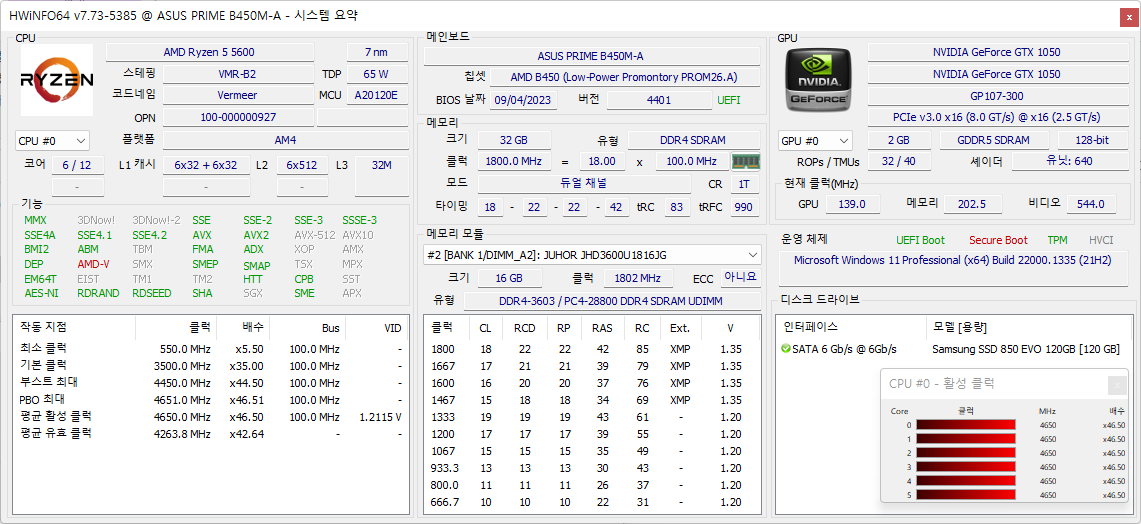
Task: Click the DDR4 SDRAM memory type field
Action: [x=694, y=140]
